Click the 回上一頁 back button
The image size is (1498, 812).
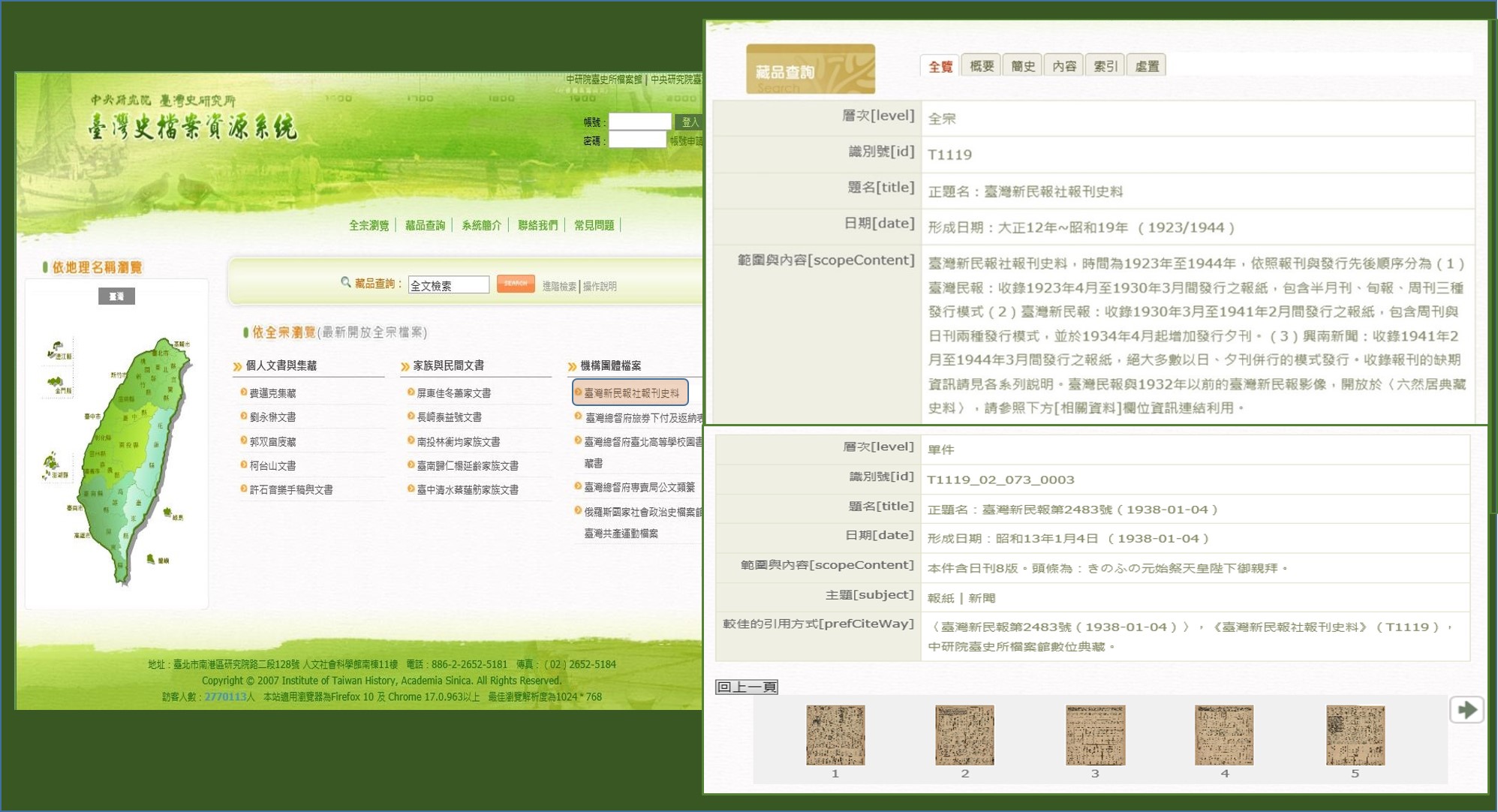pyautogui.click(x=747, y=687)
